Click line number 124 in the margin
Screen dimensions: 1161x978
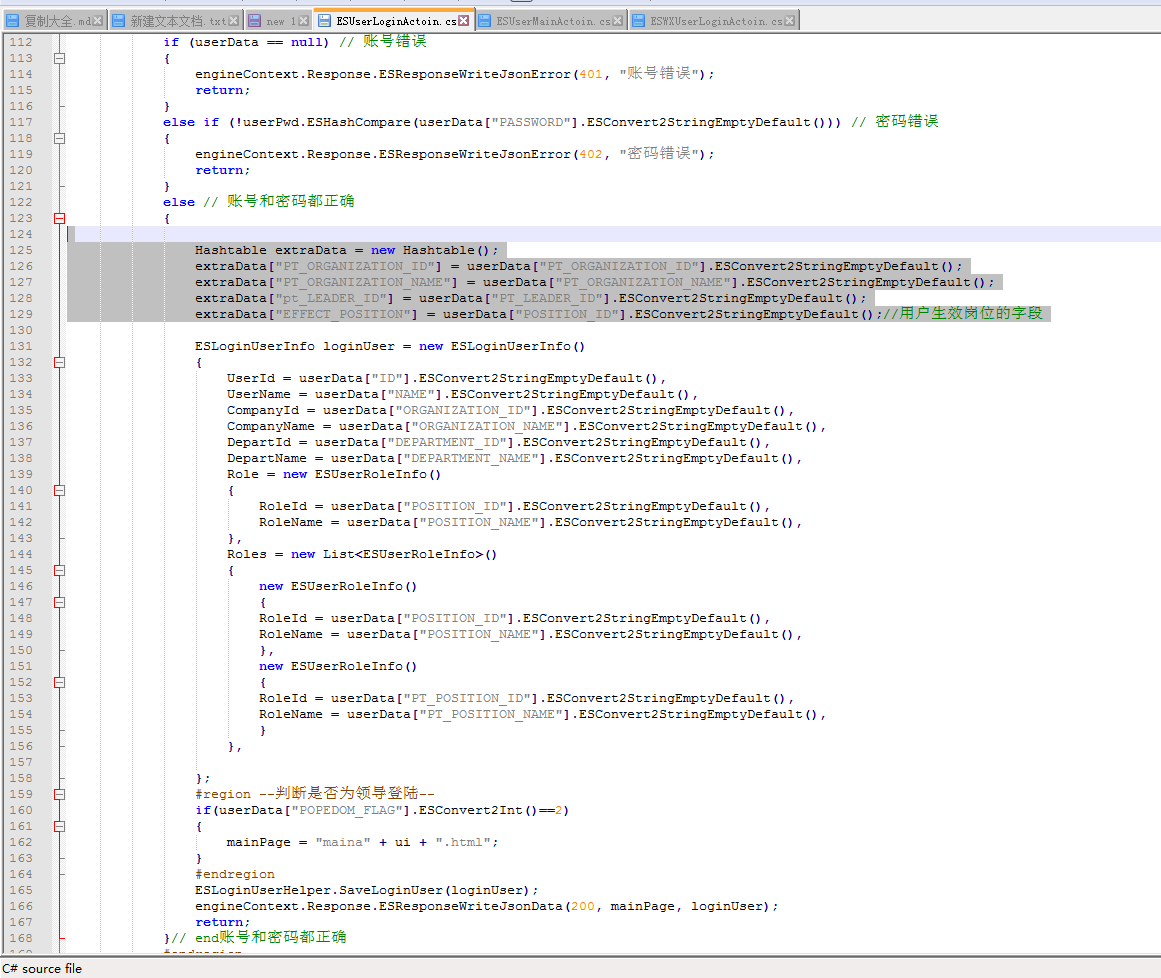click(21, 235)
